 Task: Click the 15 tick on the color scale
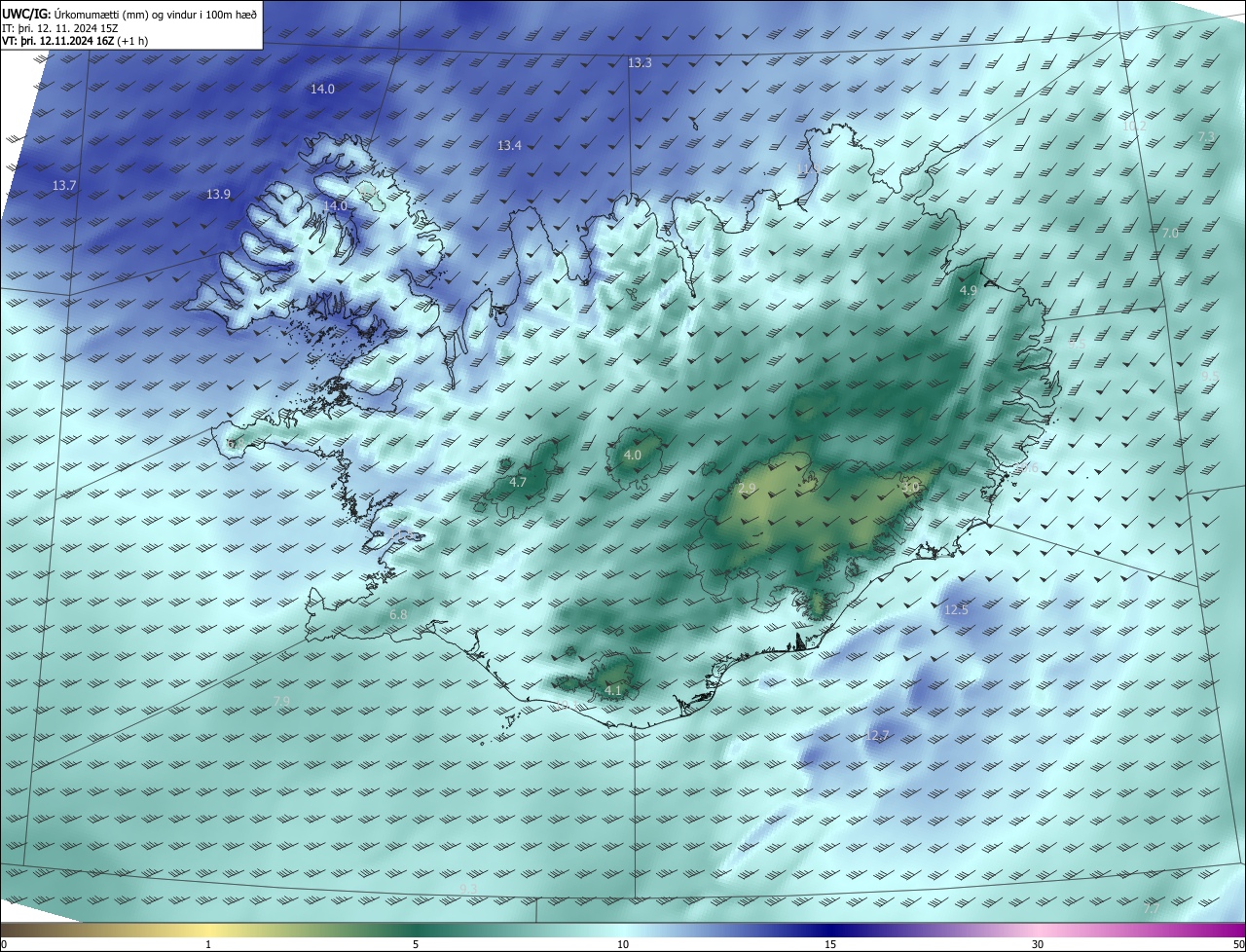click(830, 944)
